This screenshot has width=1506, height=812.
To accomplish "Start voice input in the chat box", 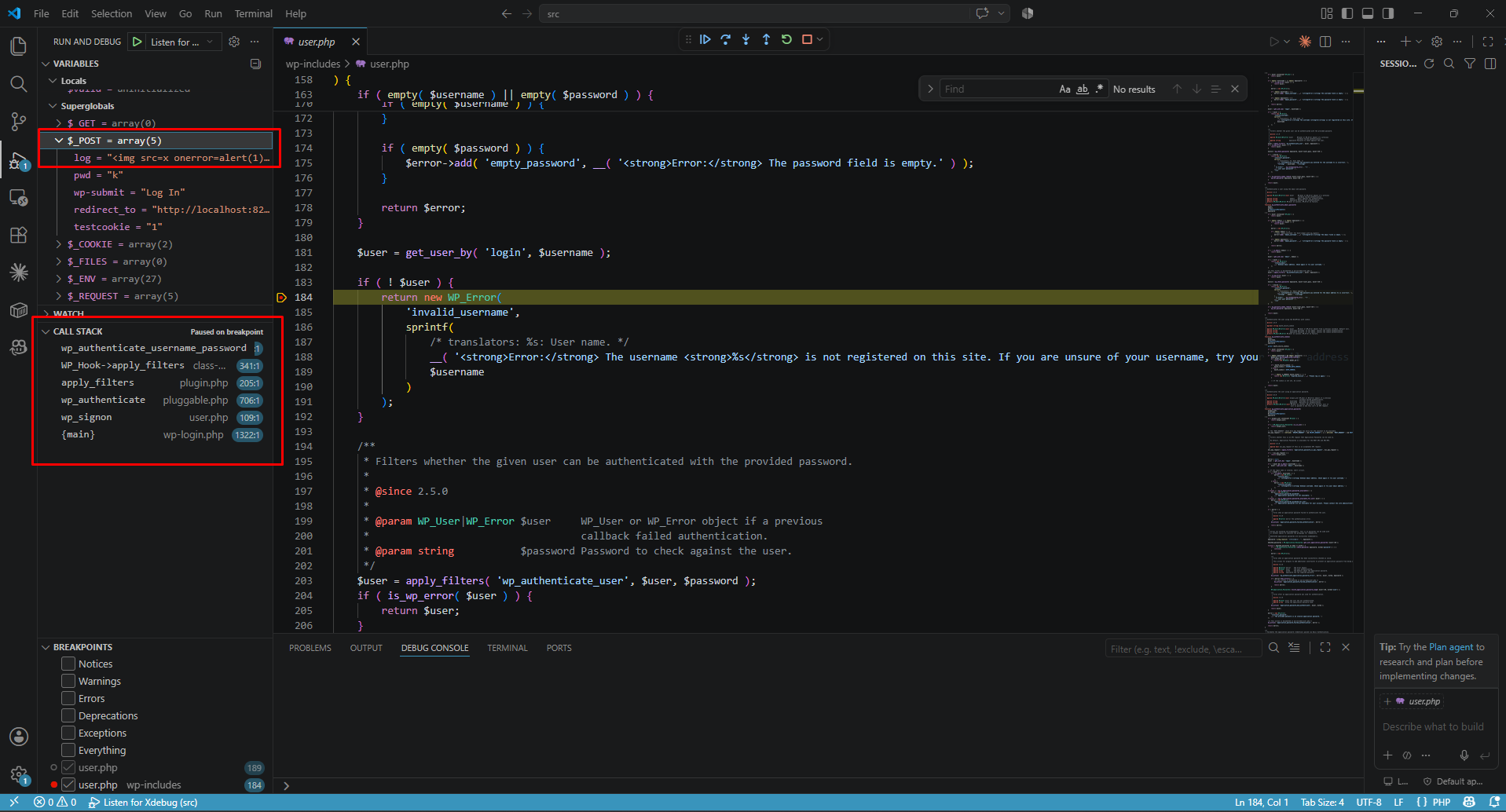I will [1464, 755].
